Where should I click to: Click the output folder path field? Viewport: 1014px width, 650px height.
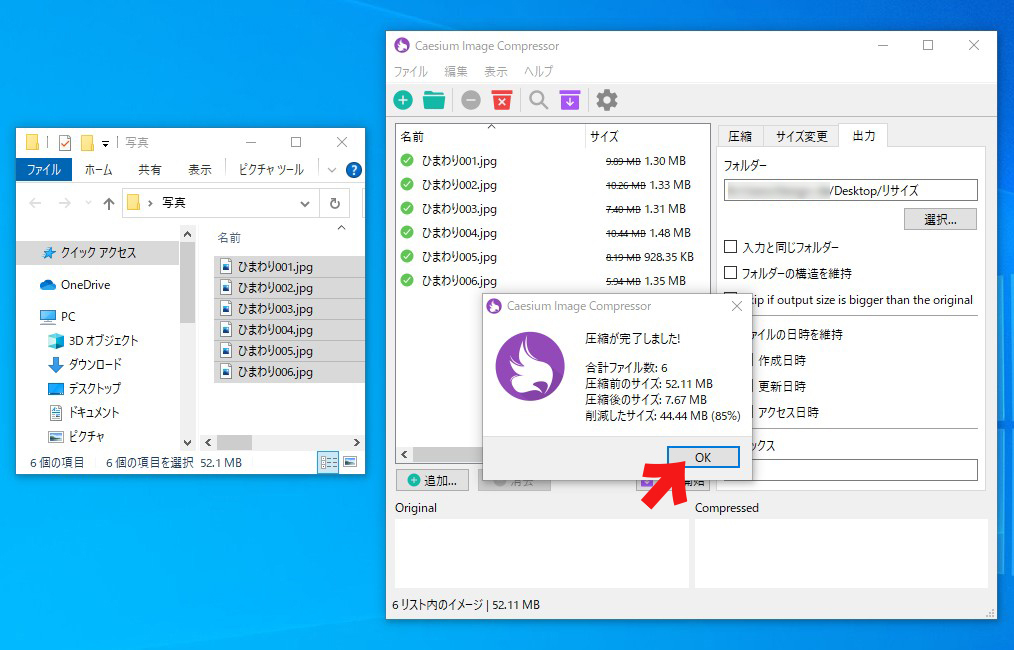(850, 190)
